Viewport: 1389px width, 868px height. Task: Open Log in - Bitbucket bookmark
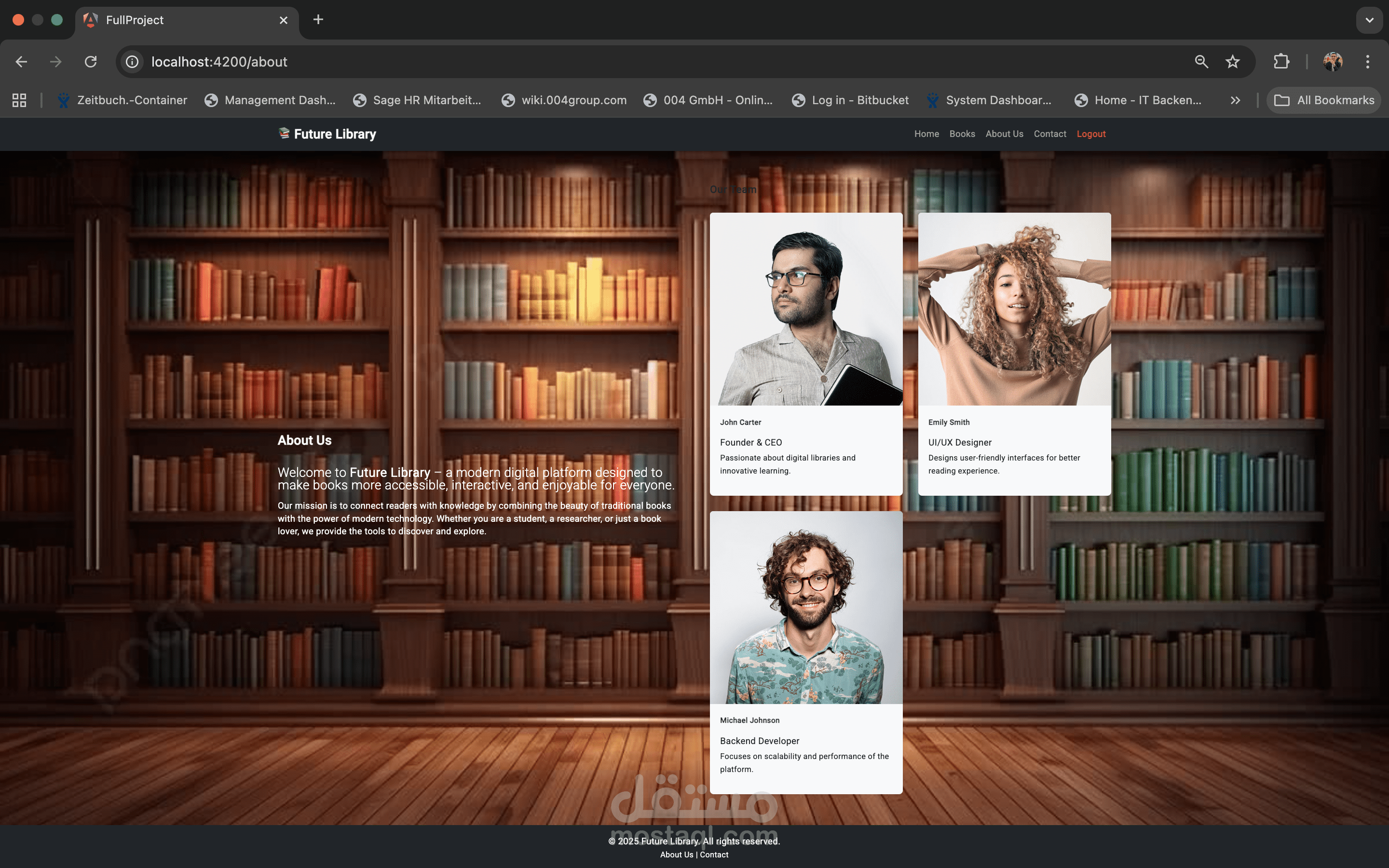850,100
